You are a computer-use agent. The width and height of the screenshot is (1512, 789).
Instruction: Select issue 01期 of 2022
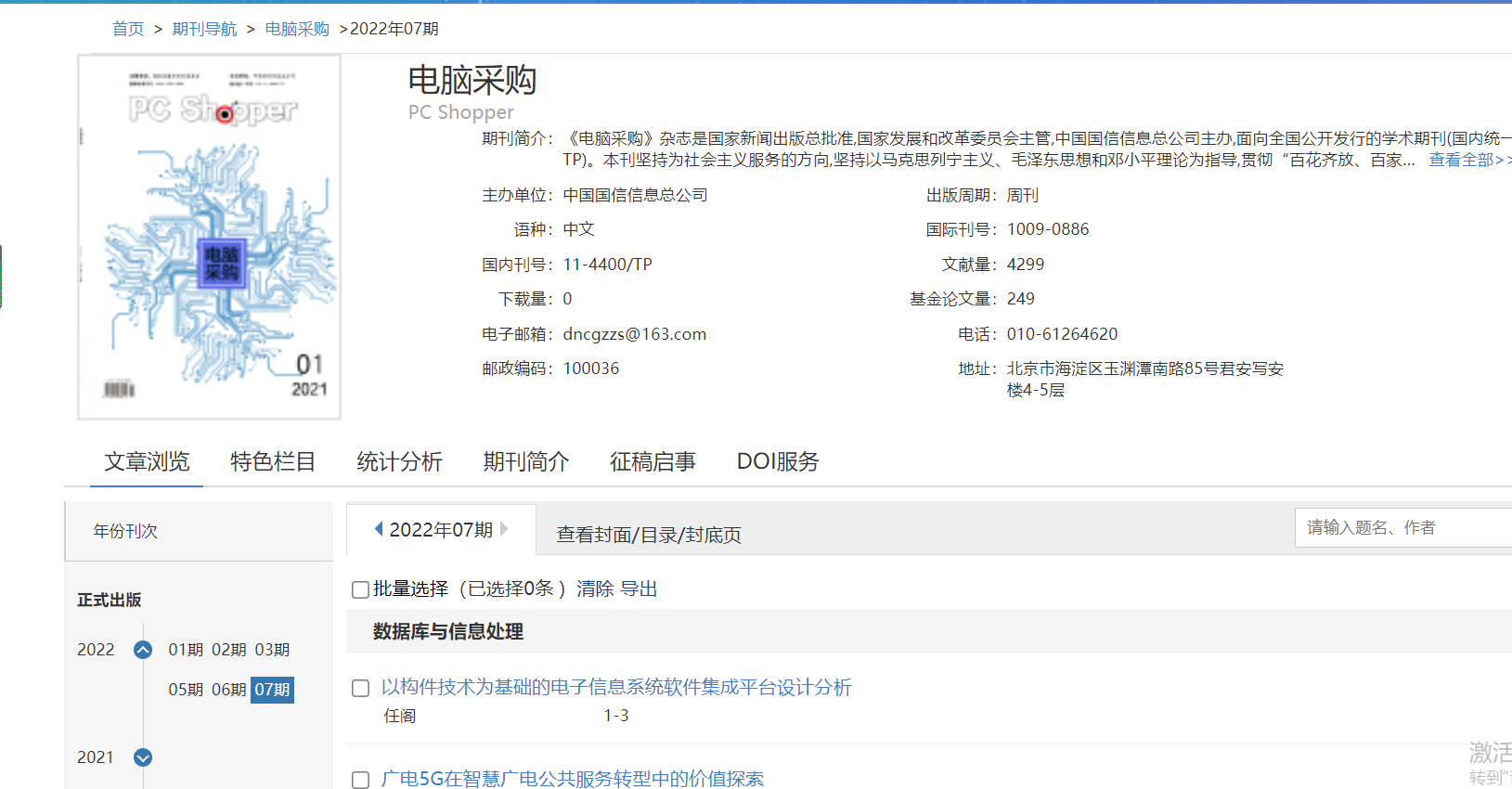[186, 650]
